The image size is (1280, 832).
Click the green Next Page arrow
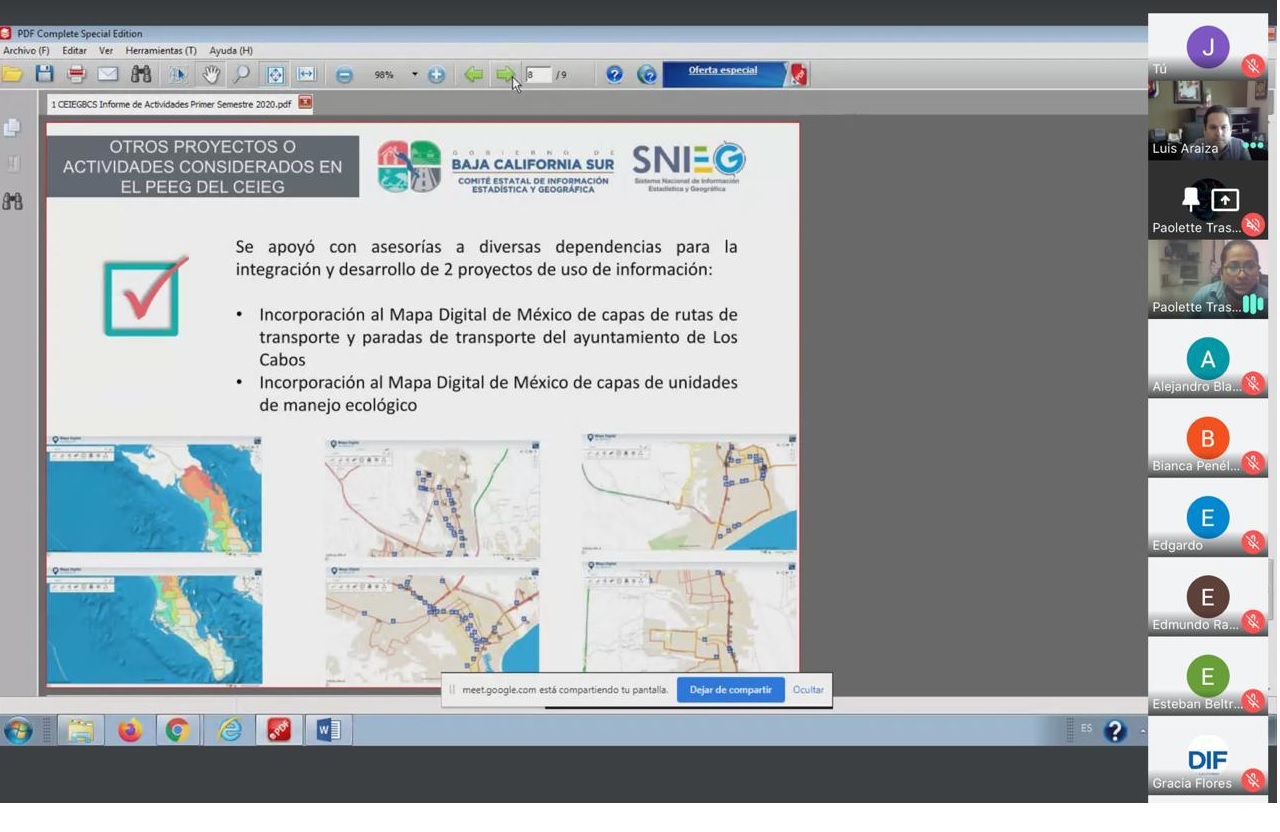coord(506,74)
